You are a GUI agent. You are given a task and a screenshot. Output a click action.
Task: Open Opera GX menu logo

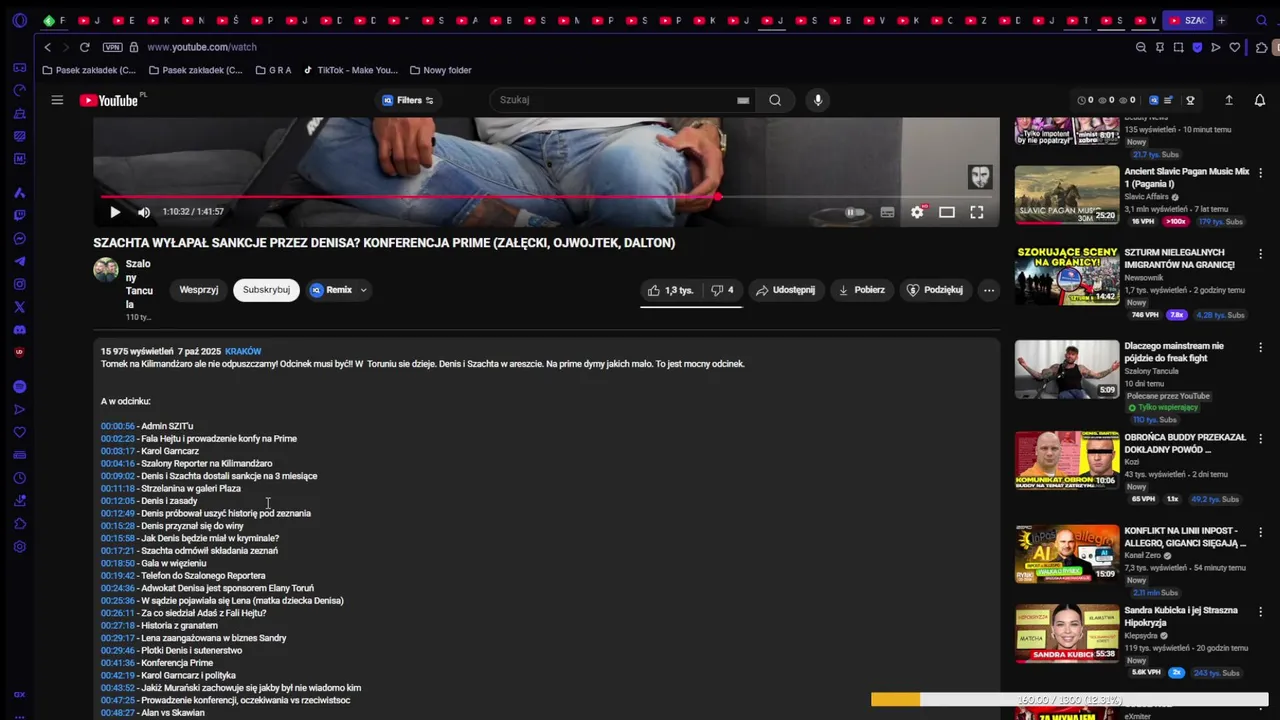[19, 20]
